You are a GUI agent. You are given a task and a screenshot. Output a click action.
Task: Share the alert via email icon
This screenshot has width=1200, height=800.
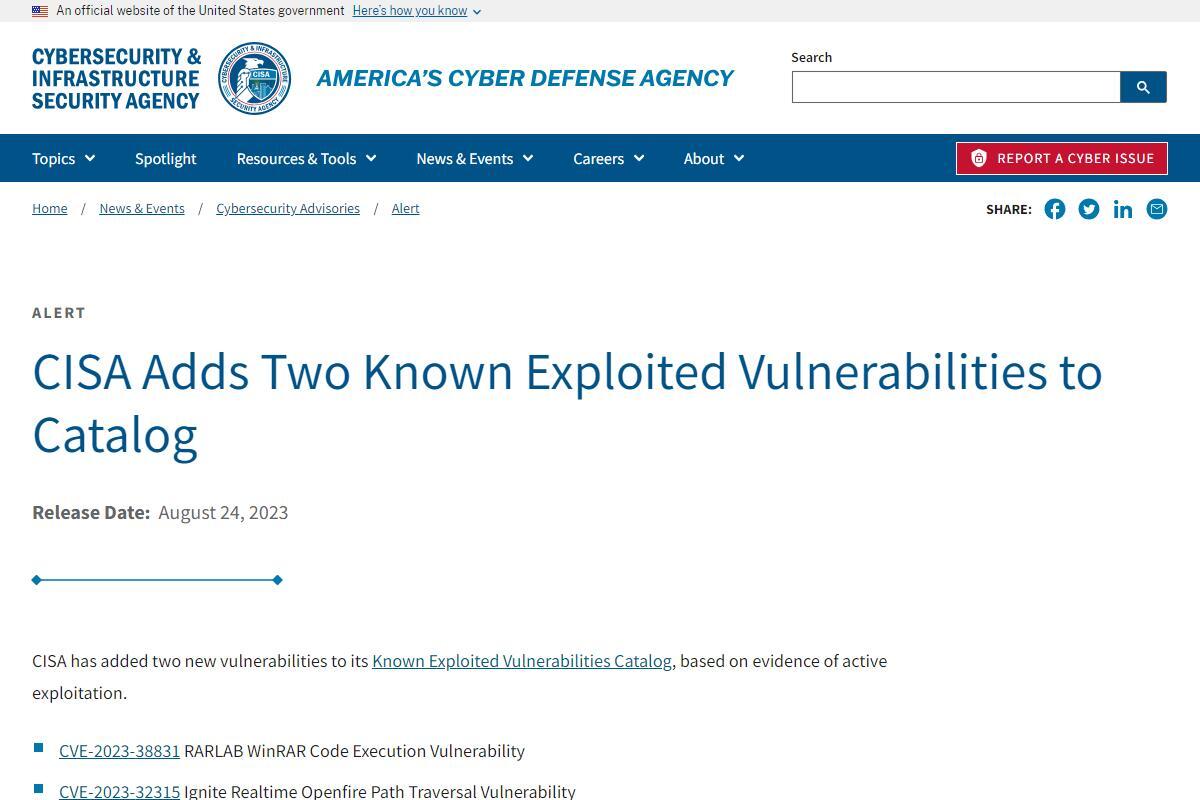[x=1157, y=209]
